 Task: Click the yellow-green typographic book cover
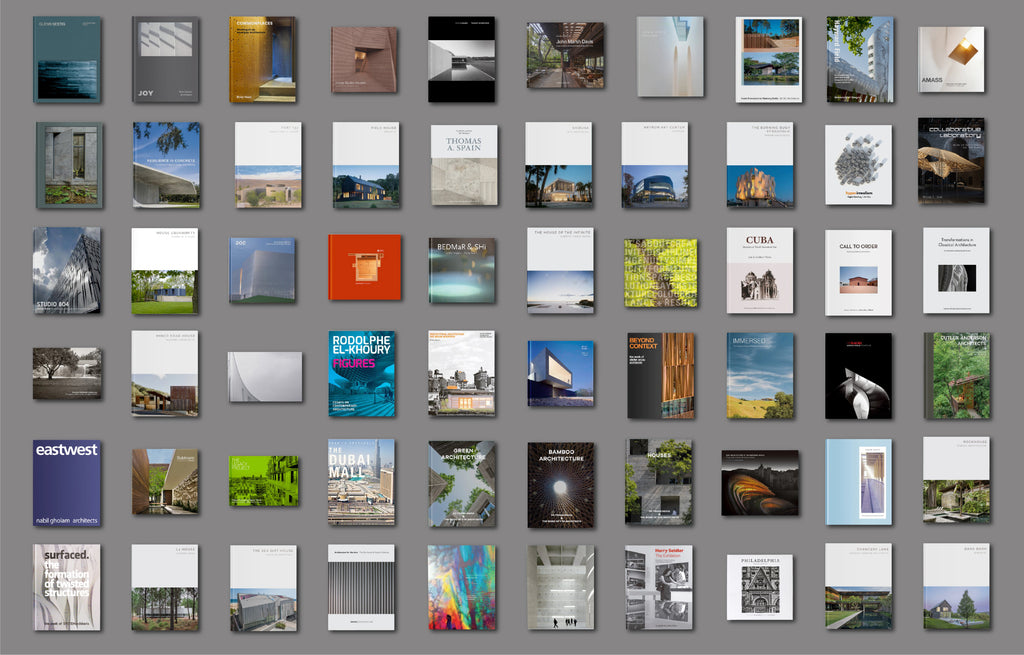tap(660, 273)
